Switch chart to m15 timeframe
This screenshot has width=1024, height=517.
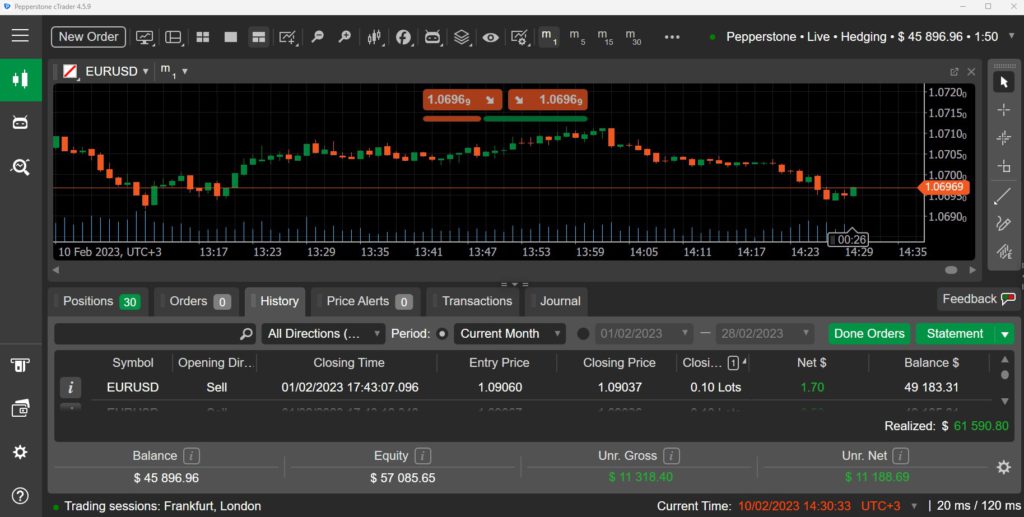(605, 37)
